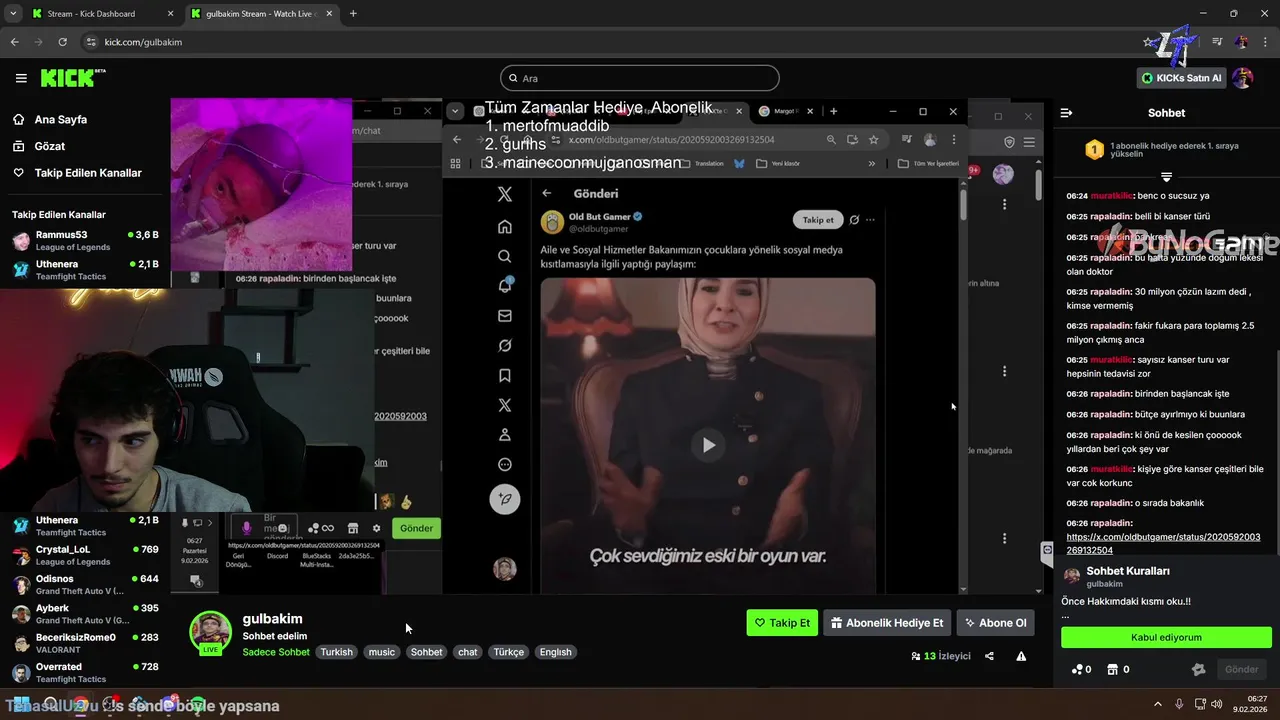Image resolution: width=1280 pixels, height=720 pixels.
Task: Collapse the Sohbet chat panel
Action: tap(1066, 113)
